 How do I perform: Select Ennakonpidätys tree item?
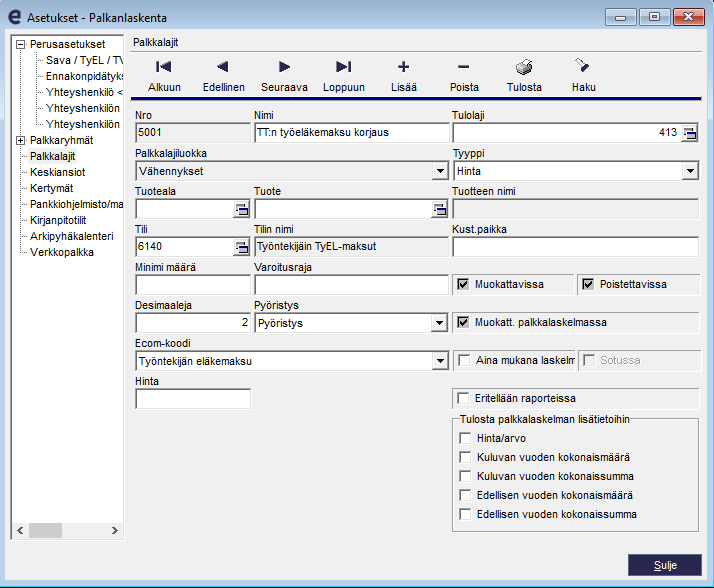tap(84, 76)
